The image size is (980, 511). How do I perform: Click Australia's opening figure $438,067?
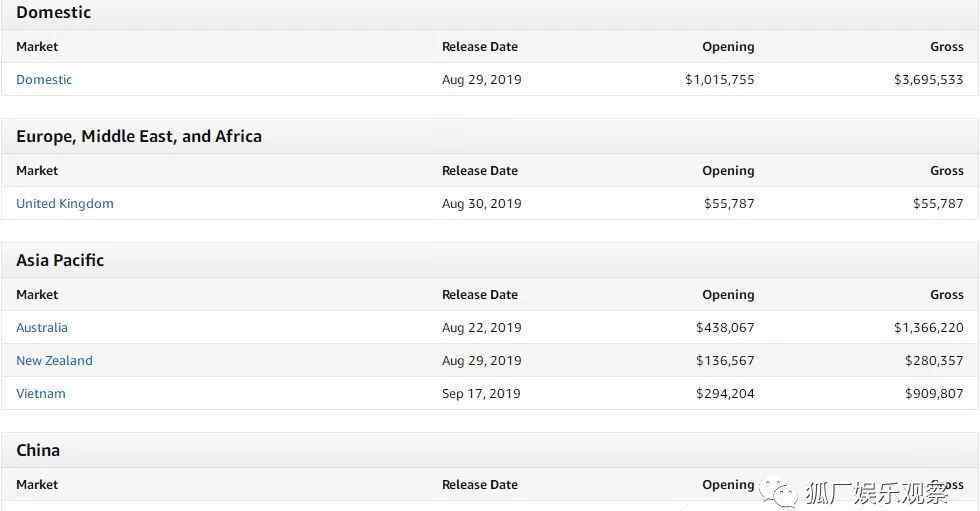725,328
